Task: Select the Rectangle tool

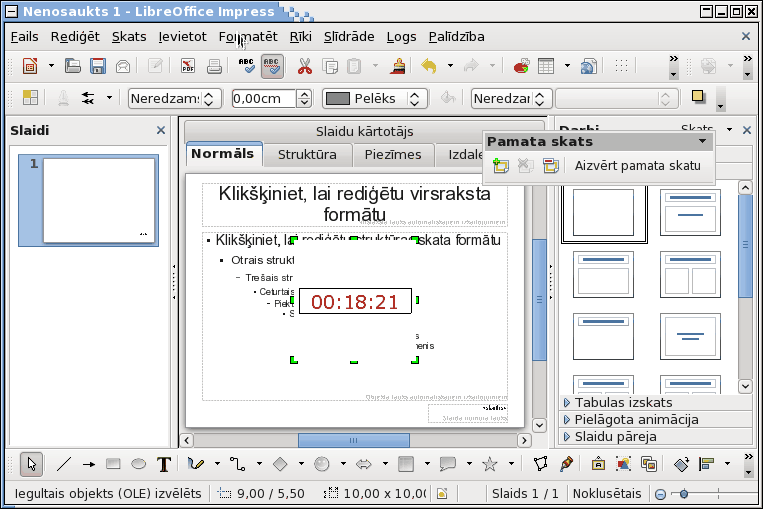Action: pos(113,464)
